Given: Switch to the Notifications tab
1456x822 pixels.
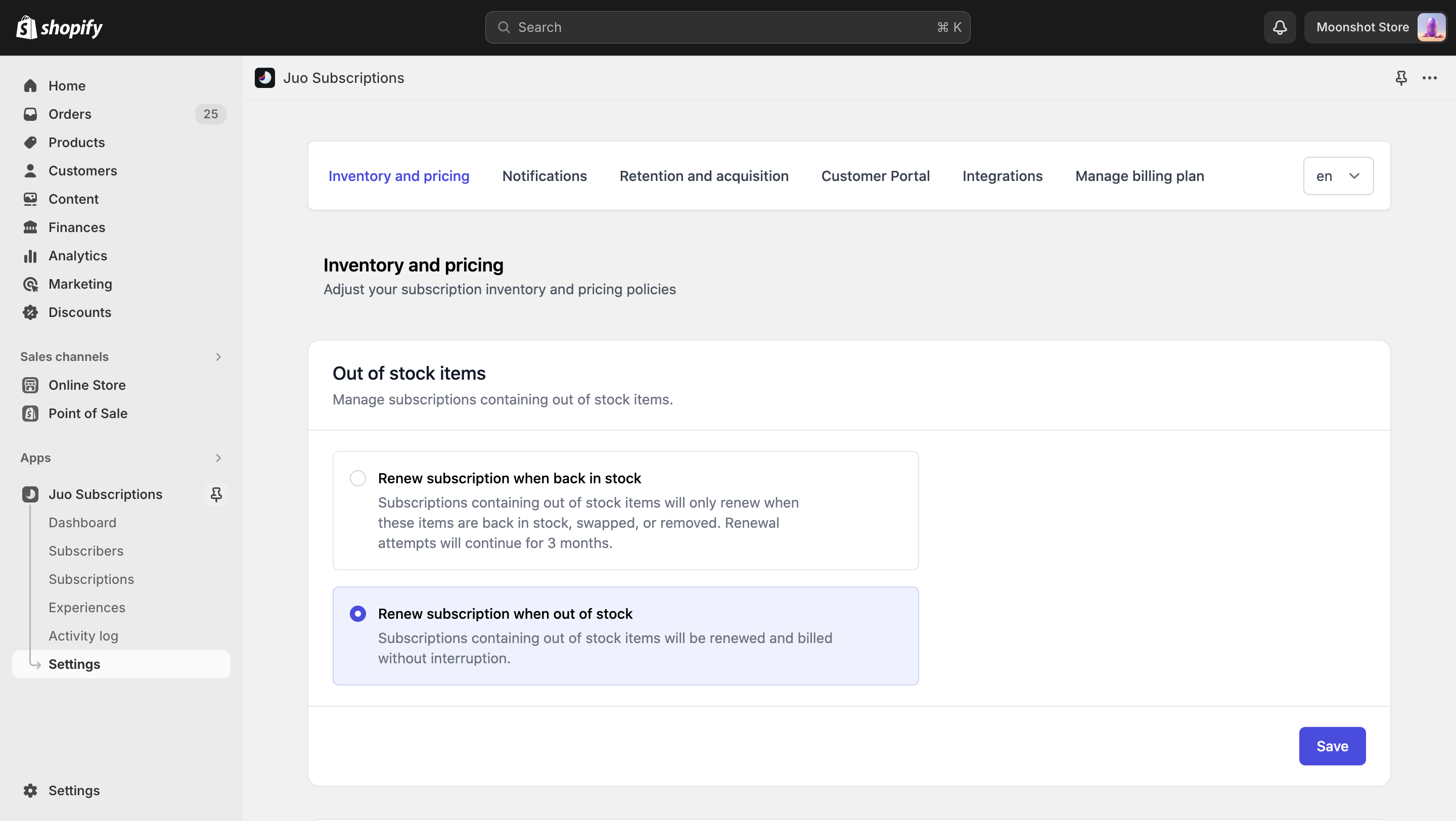Looking at the screenshot, I should [544, 175].
